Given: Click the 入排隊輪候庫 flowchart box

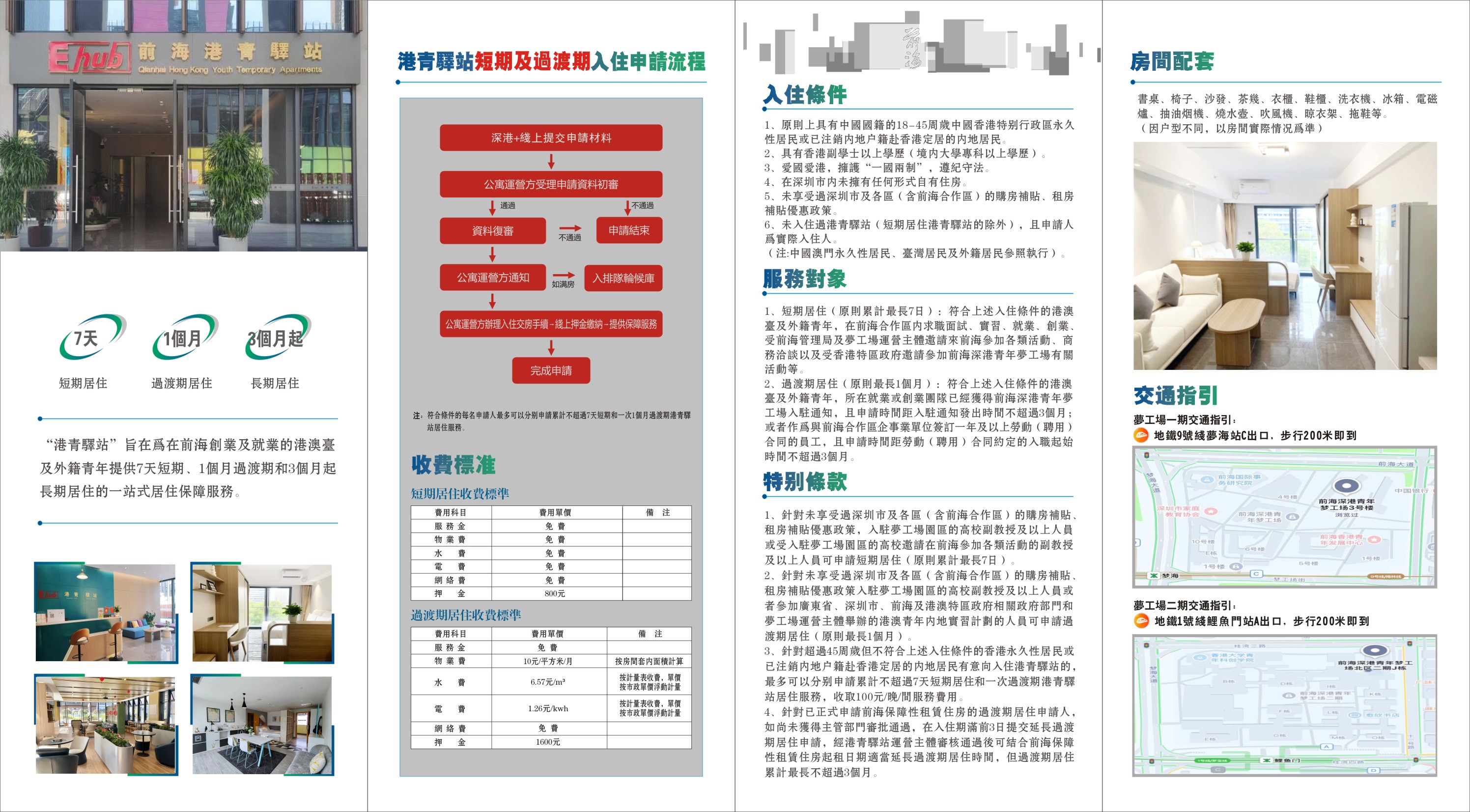Looking at the screenshot, I should point(623,278).
